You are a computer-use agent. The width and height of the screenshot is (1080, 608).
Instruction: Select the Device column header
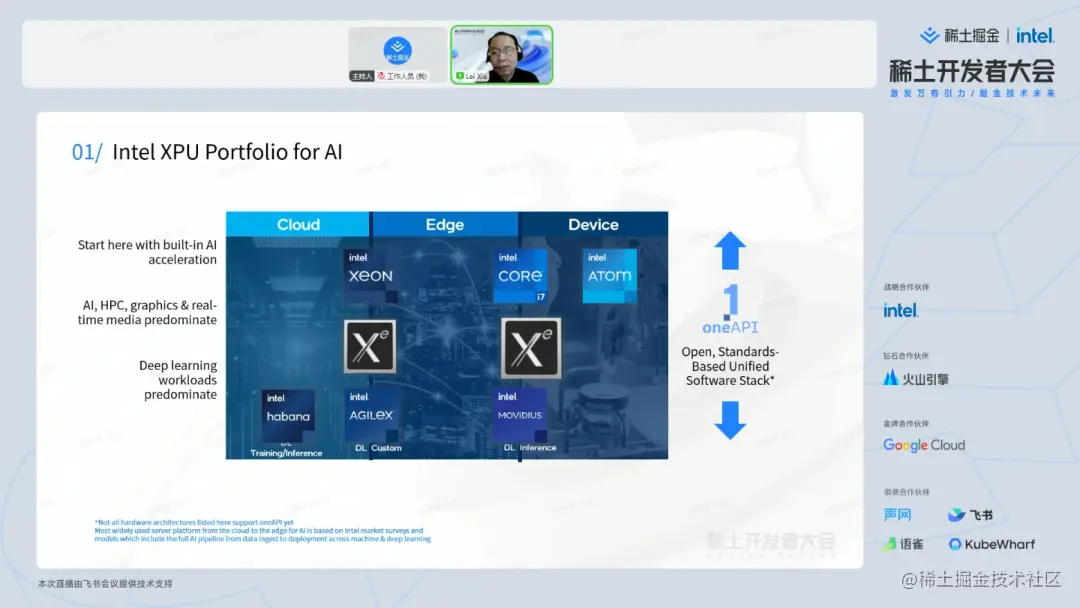point(593,224)
